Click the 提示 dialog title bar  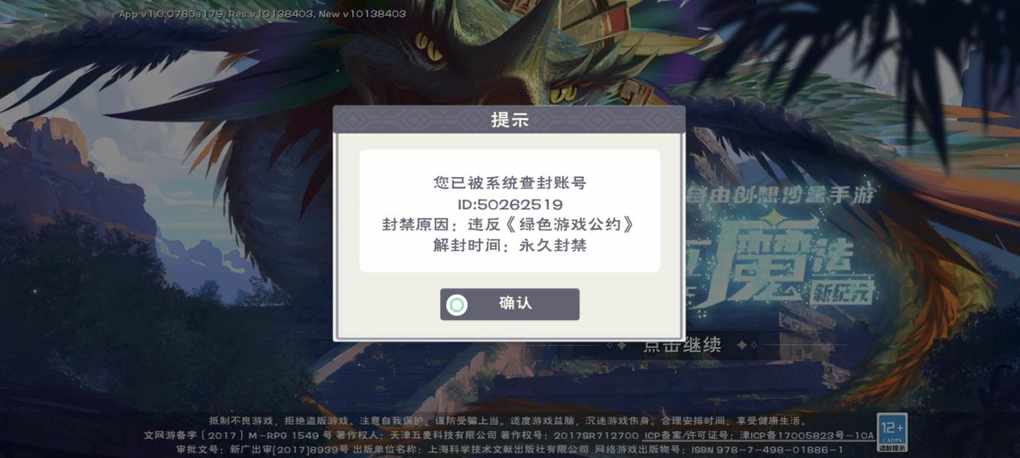(509, 120)
